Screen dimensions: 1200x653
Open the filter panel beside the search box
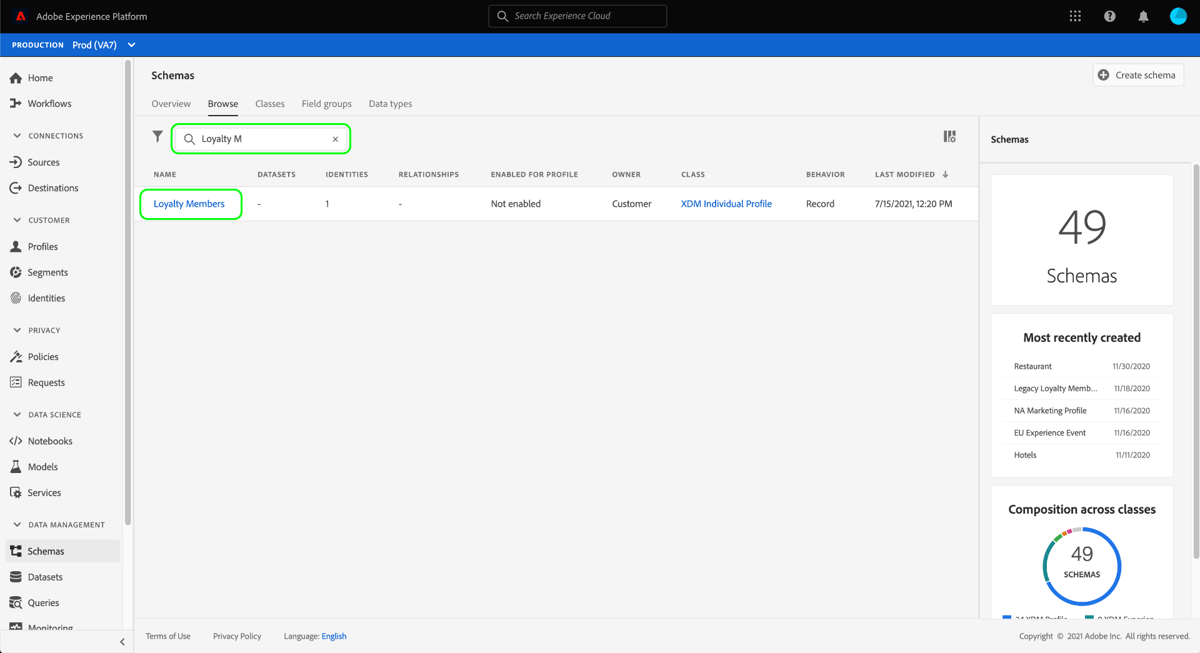click(x=157, y=136)
